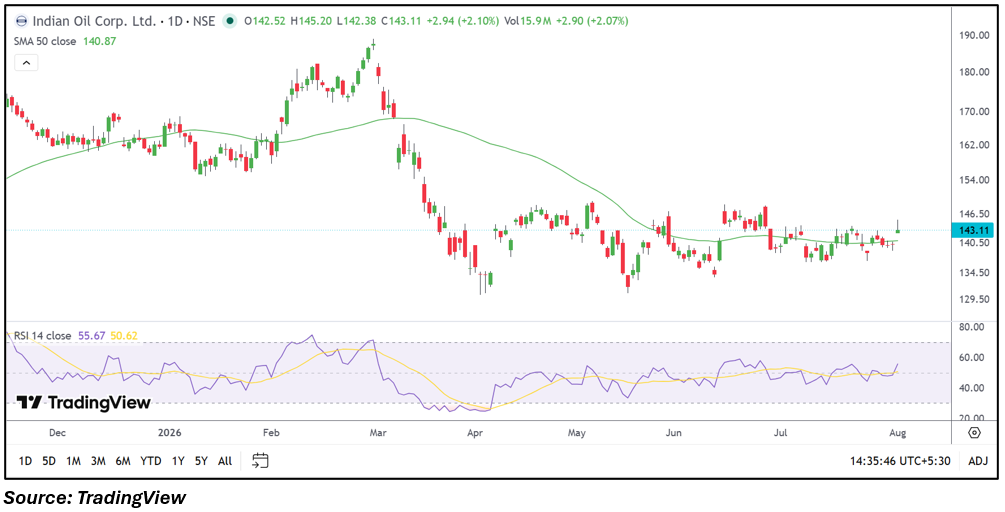This screenshot has width=1005, height=512.
Task: Click the Mar label on time axis
Action: click(378, 433)
